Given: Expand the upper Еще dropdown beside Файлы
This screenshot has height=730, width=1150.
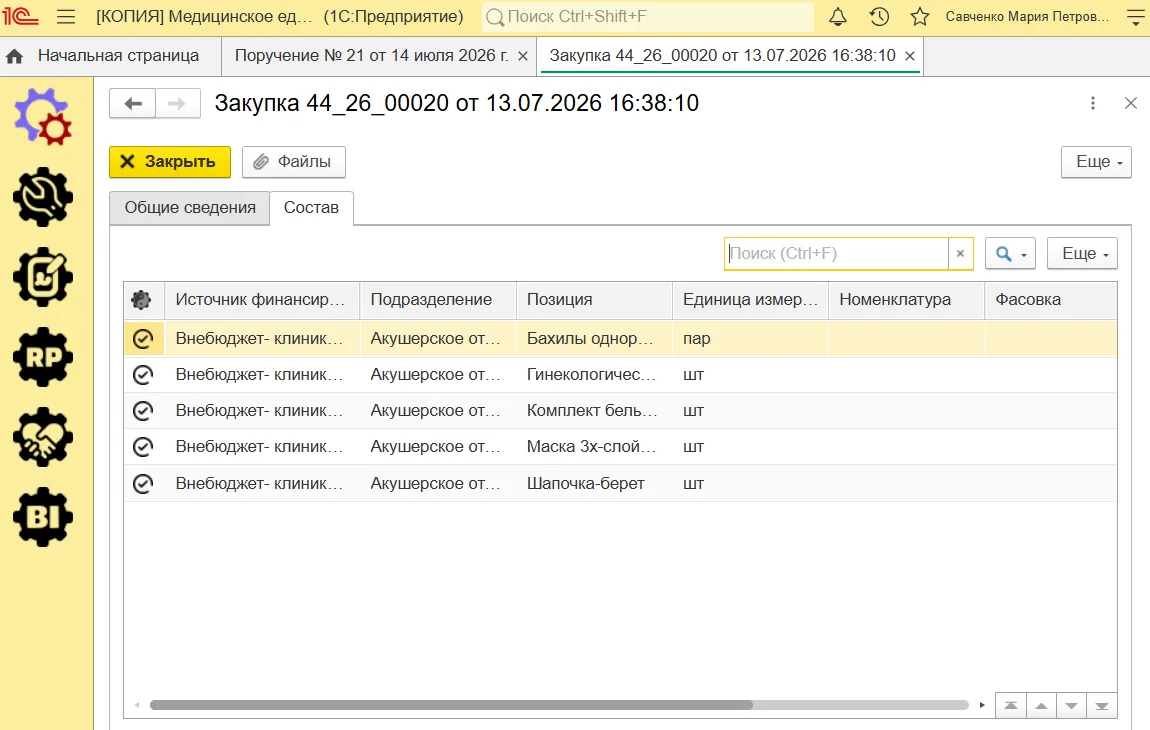Looking at the screenshot, I should [x=1096, y=162].
